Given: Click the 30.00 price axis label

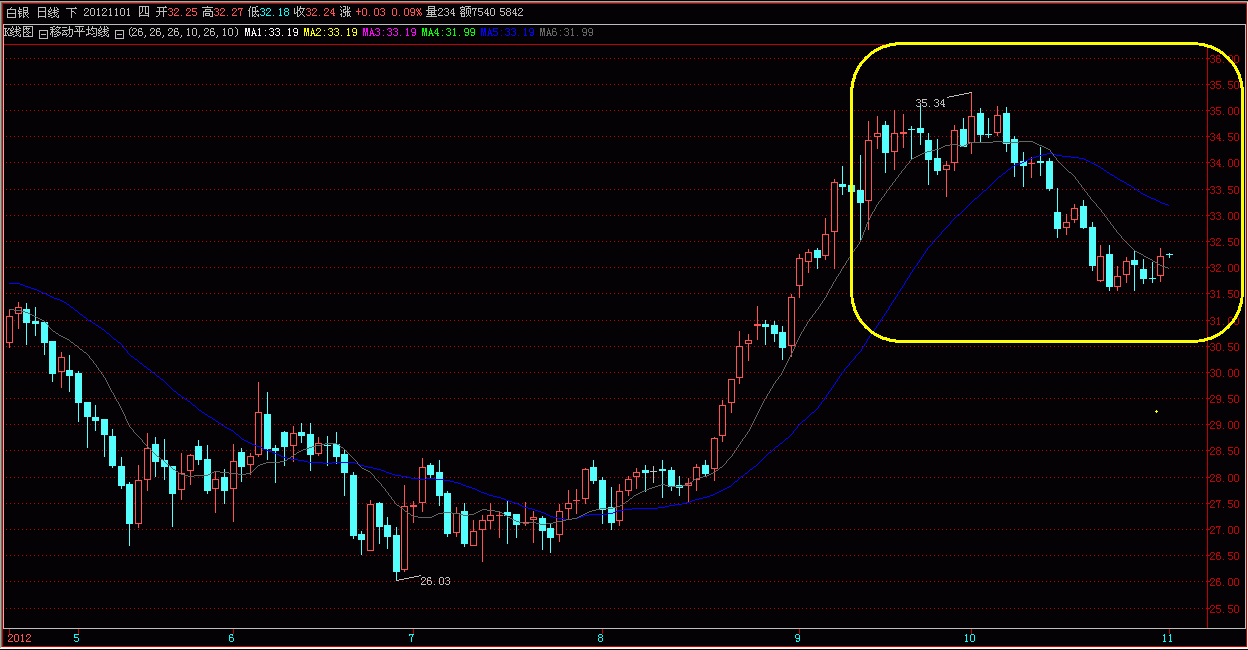Looking at the screenshot, I should point(1223,373).
